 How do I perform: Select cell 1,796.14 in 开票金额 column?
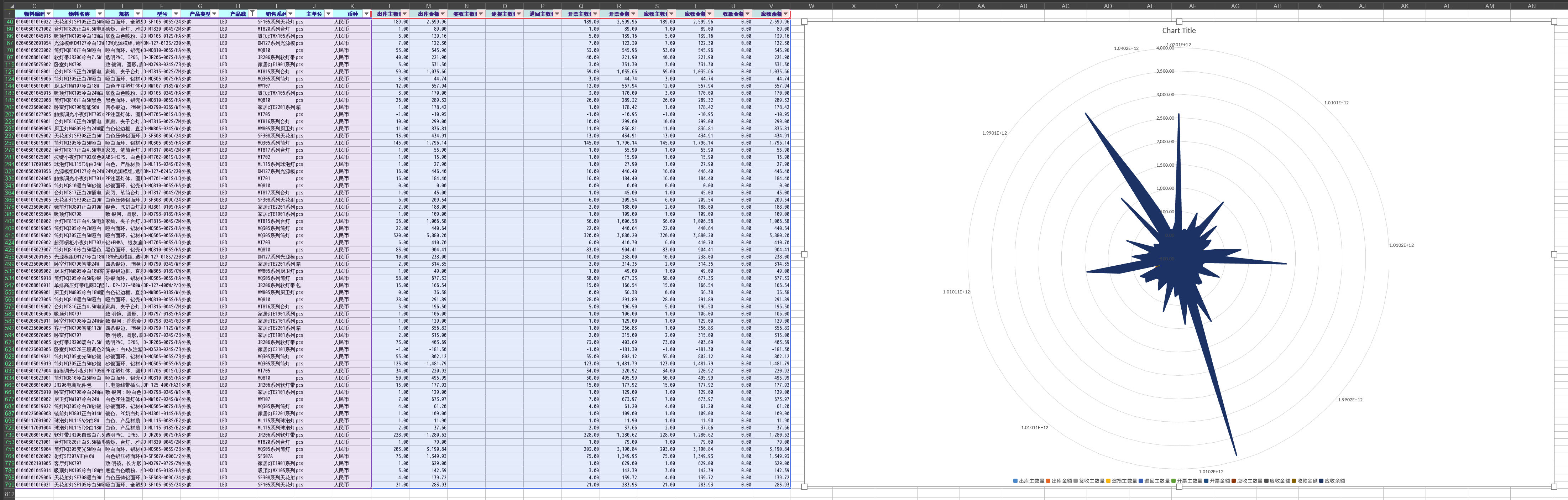click(x=619, y=142)
